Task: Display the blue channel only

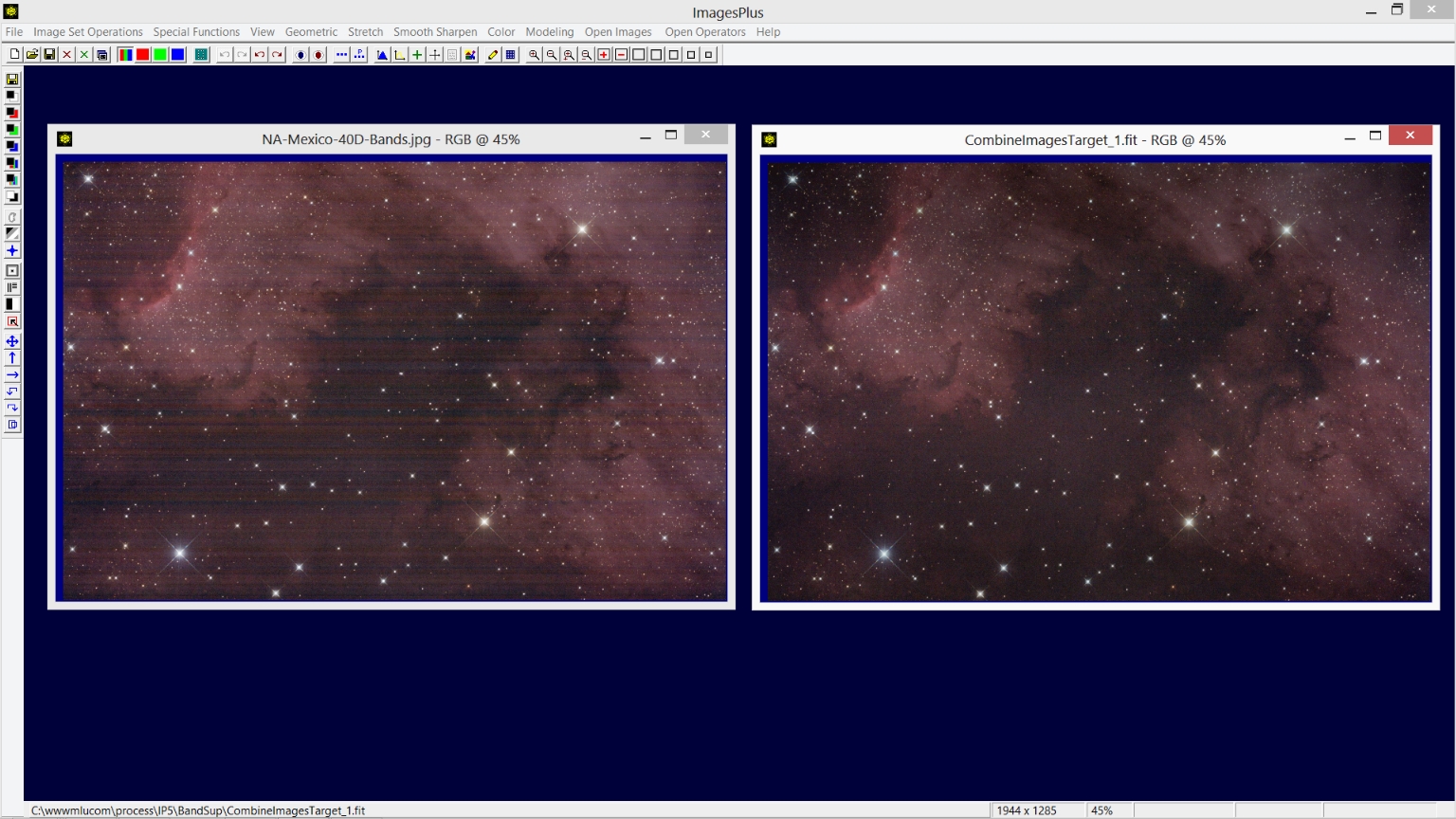Action: pos(177,55)
